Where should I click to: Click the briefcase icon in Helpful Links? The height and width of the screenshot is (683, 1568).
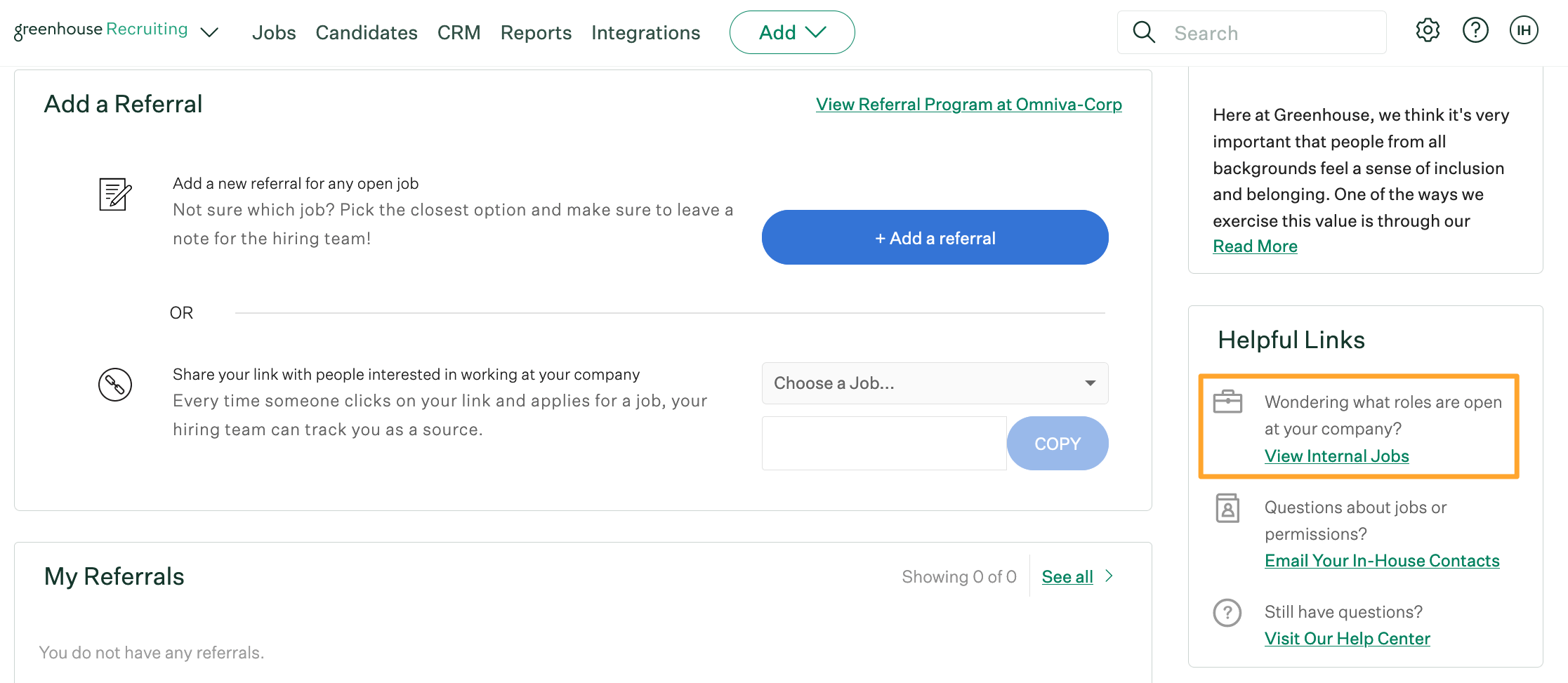pos(1227,402)
